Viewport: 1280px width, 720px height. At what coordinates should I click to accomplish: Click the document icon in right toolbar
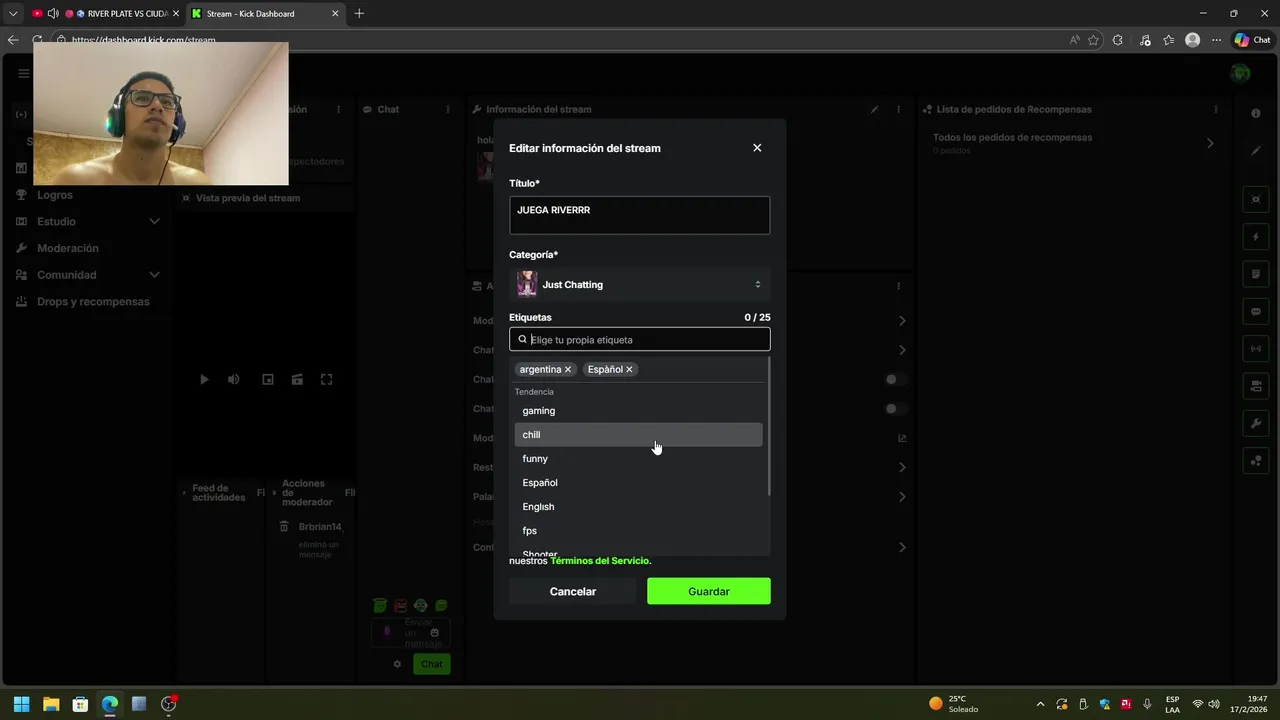click(x=1256, y=274)
